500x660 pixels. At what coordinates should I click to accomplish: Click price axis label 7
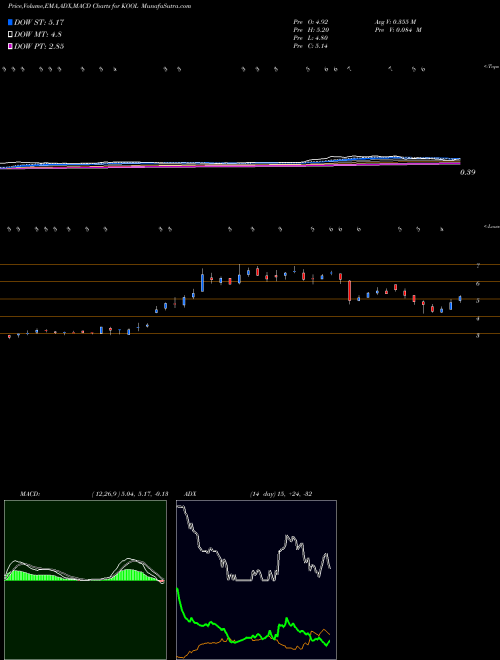(478, 266)
